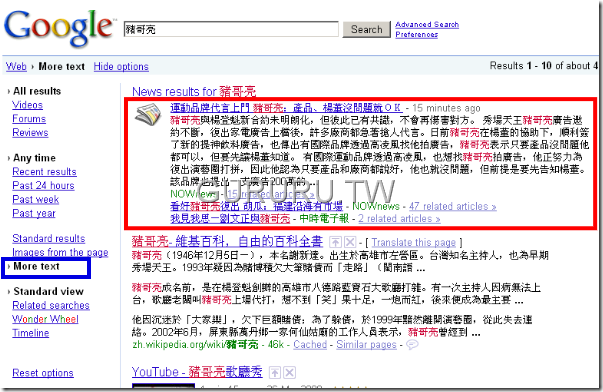Viewport: 603px width, 392px height.
Task: Remove the YouTube result with X icon
Action: click(290, 372)
